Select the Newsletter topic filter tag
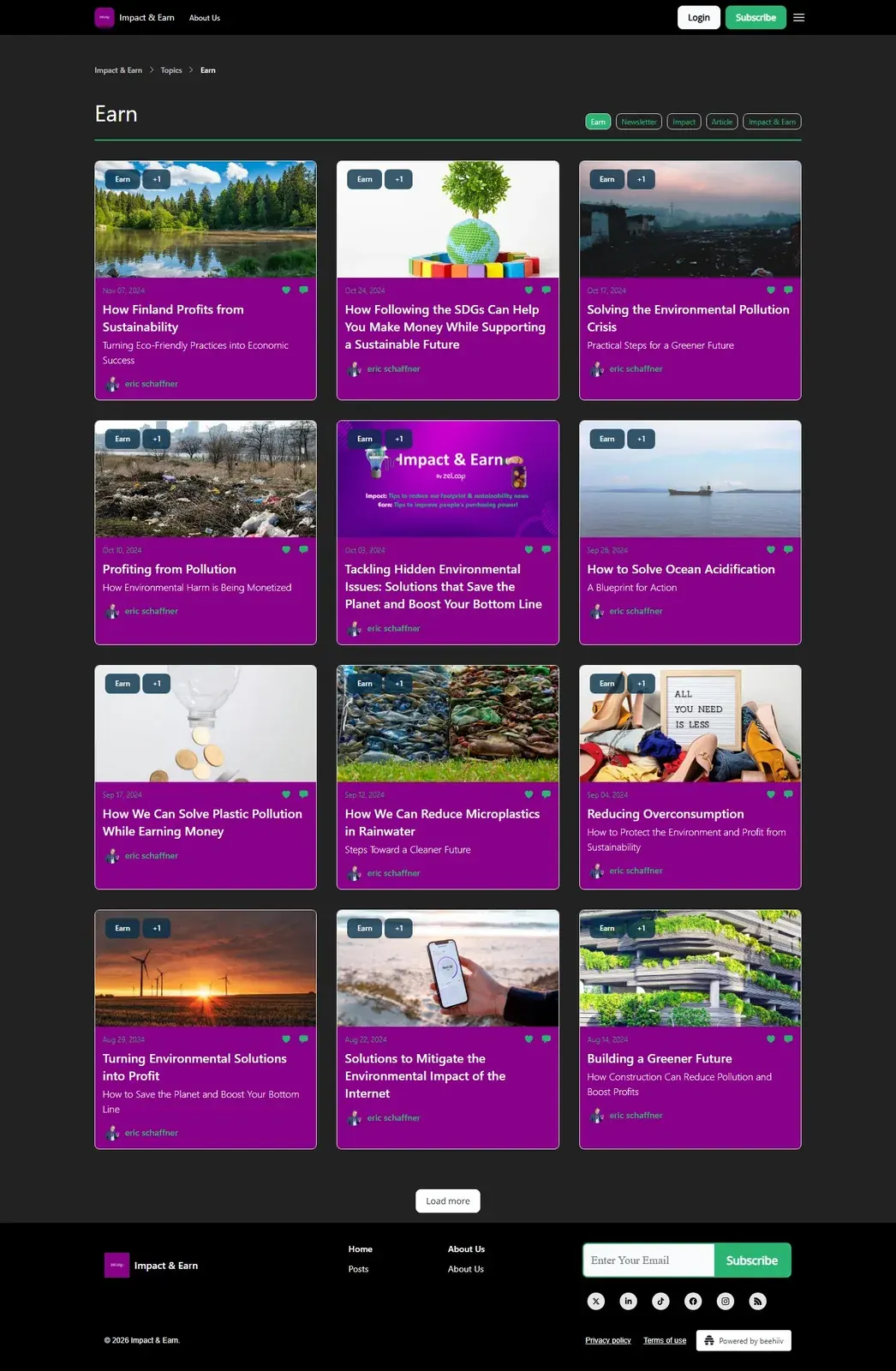Image resolution: width=896 pixels, height=1371 pixels. click(x=639, y=122)
